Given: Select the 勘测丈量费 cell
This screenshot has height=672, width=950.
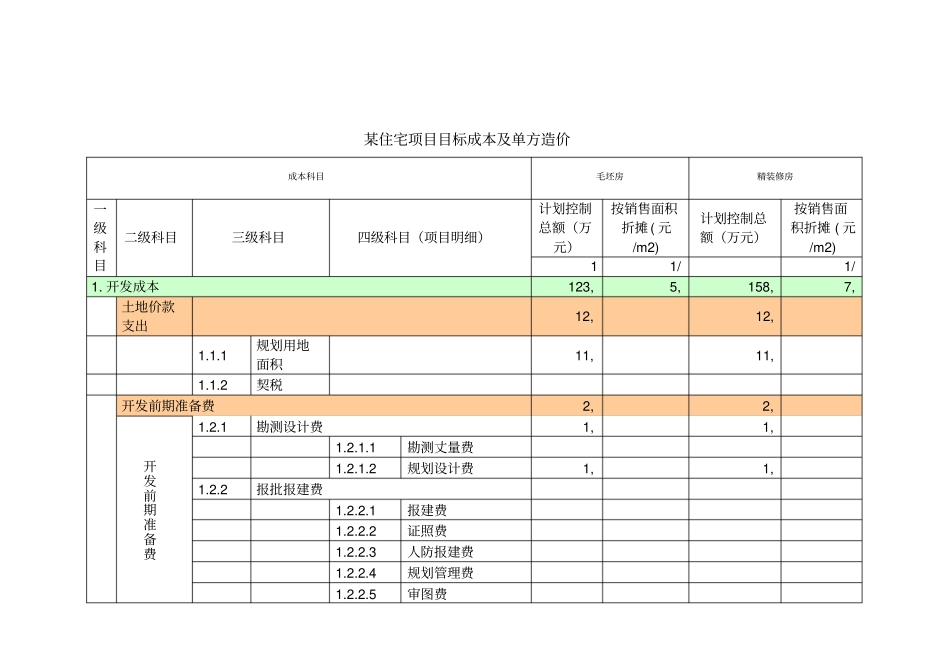Looking at the screenshot, I should coord(465,447).
